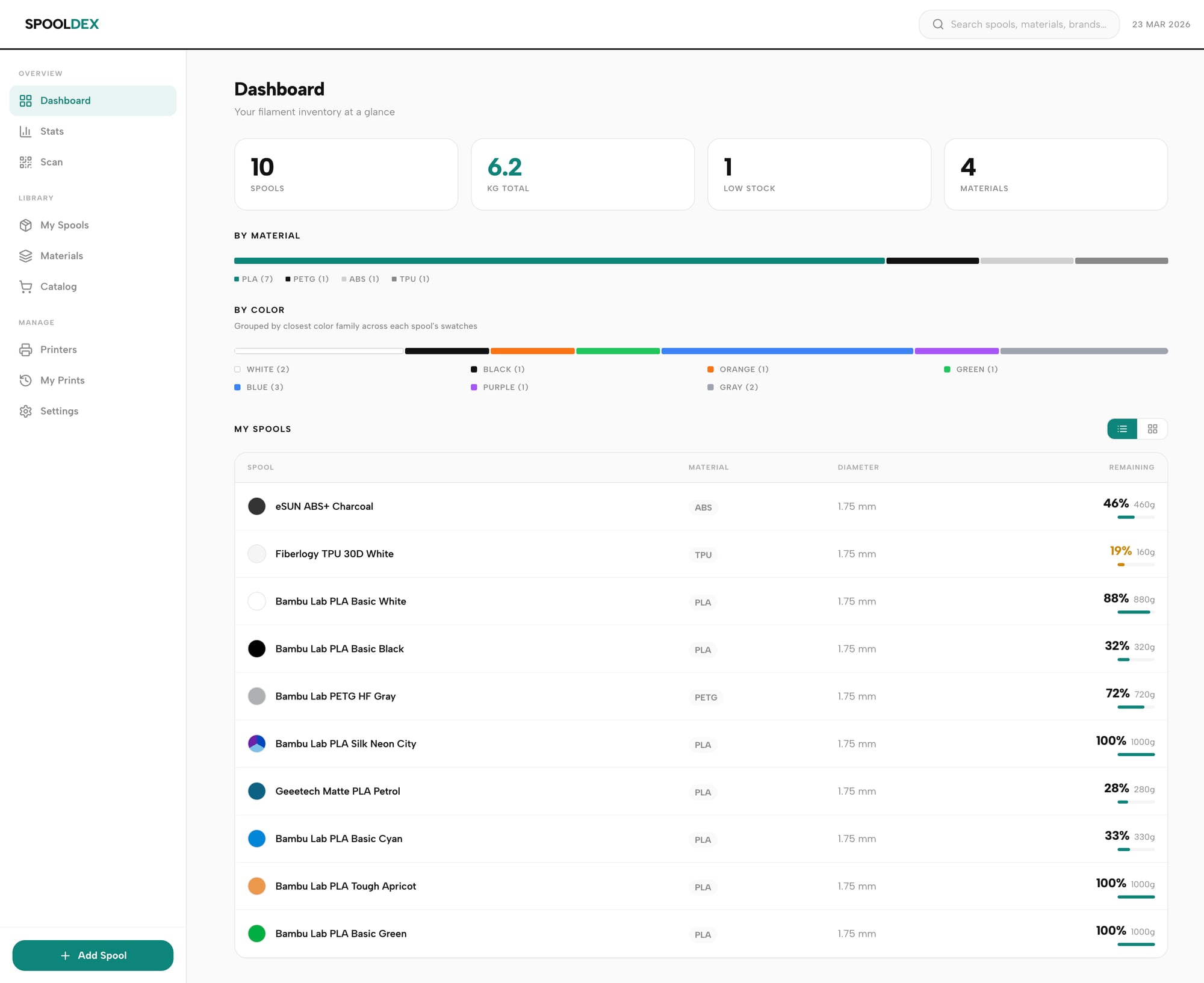Click the Printers printer icon
Image resolution: width=1204 pixels, height=983 pixels.
pos(25,350)
